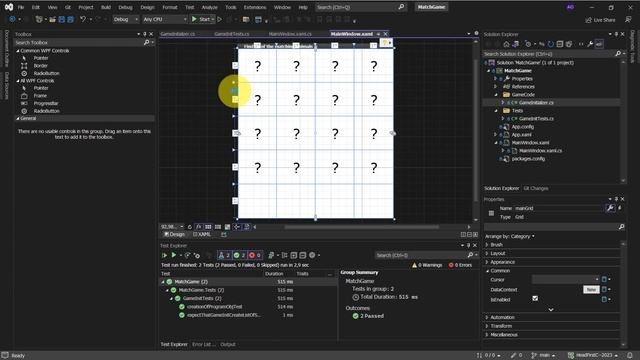Open the Debug configuration dropdown
The image size is (640, 360).
[126, 19]
